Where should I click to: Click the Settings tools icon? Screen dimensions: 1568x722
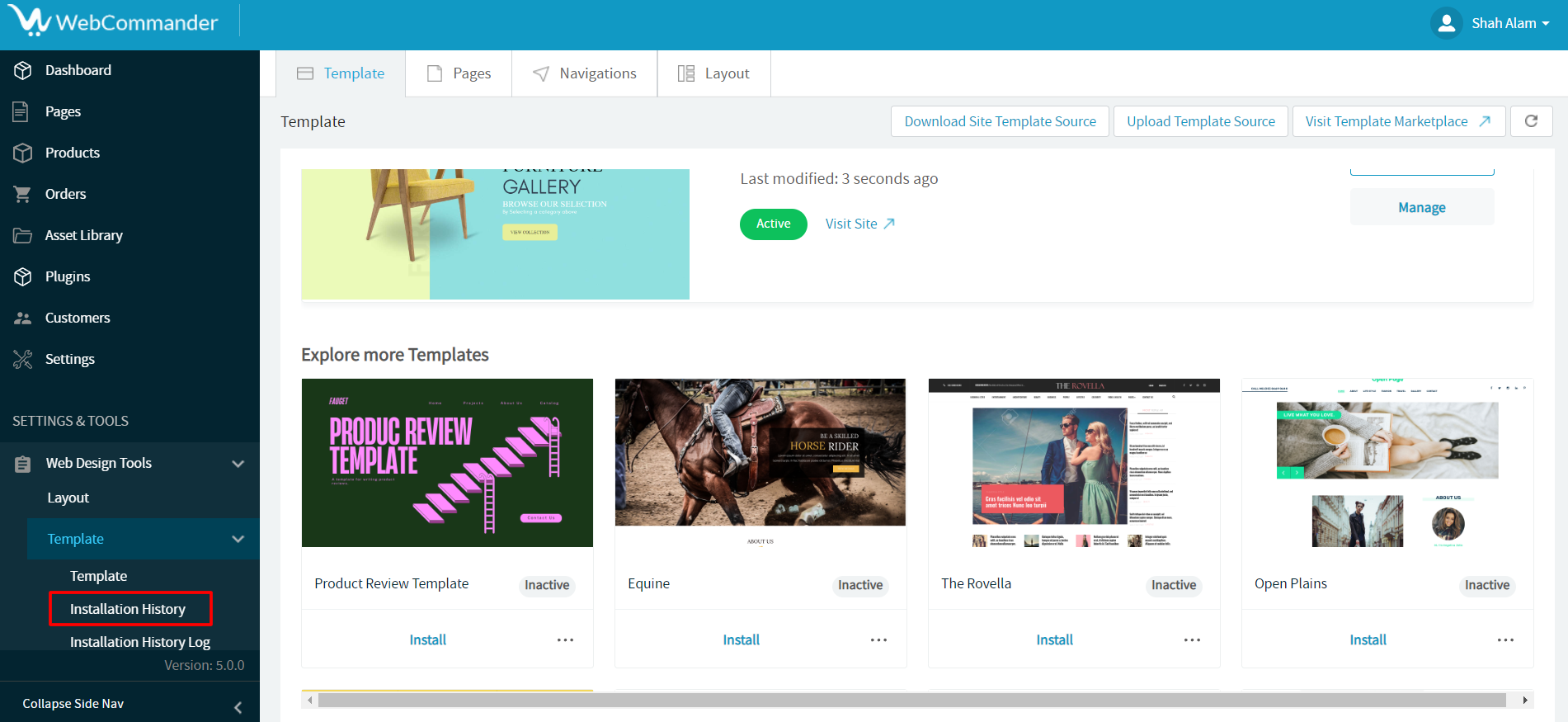coord(23,359)
